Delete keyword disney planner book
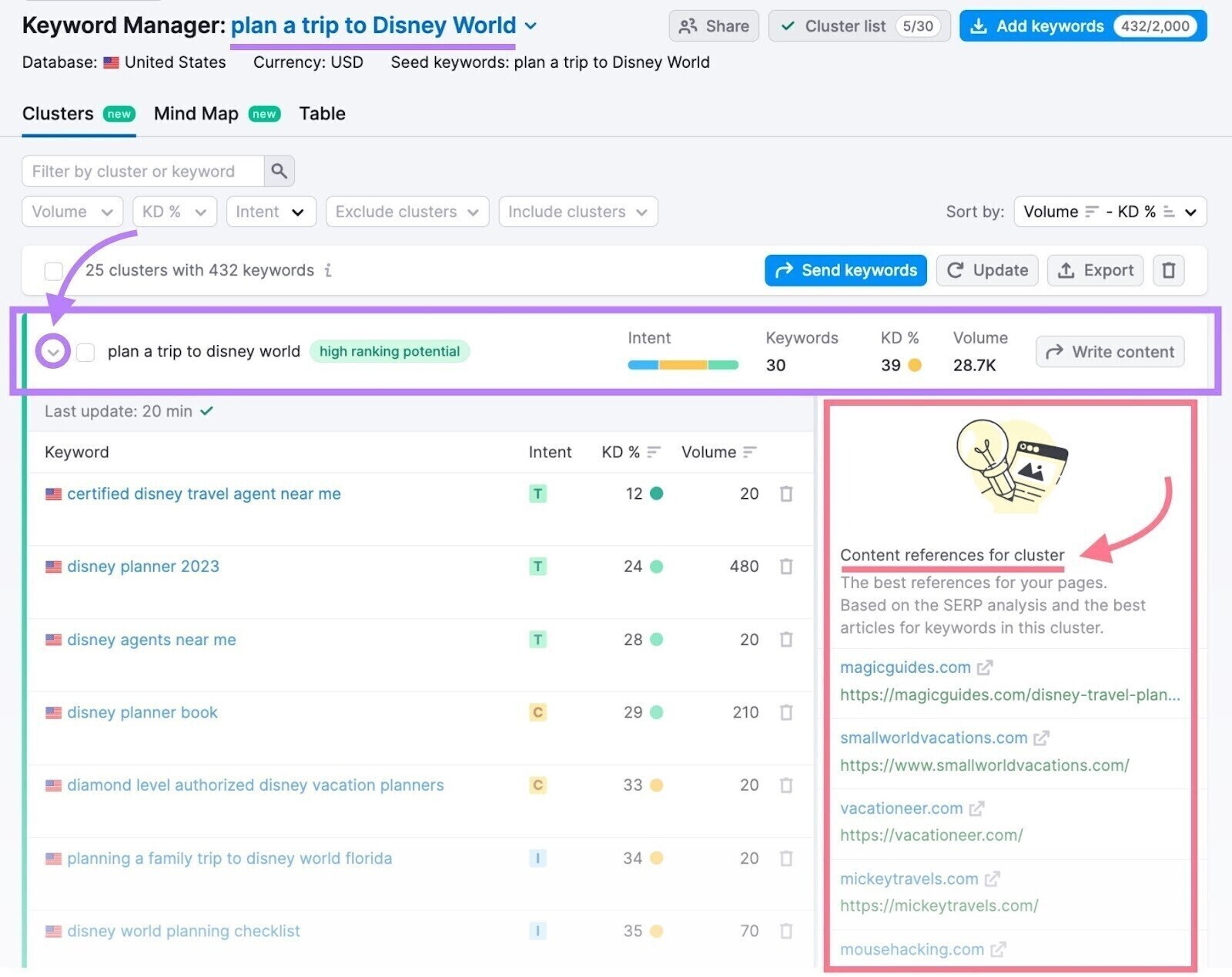The height and width of the screenshot is (977, 1232). 786,712
